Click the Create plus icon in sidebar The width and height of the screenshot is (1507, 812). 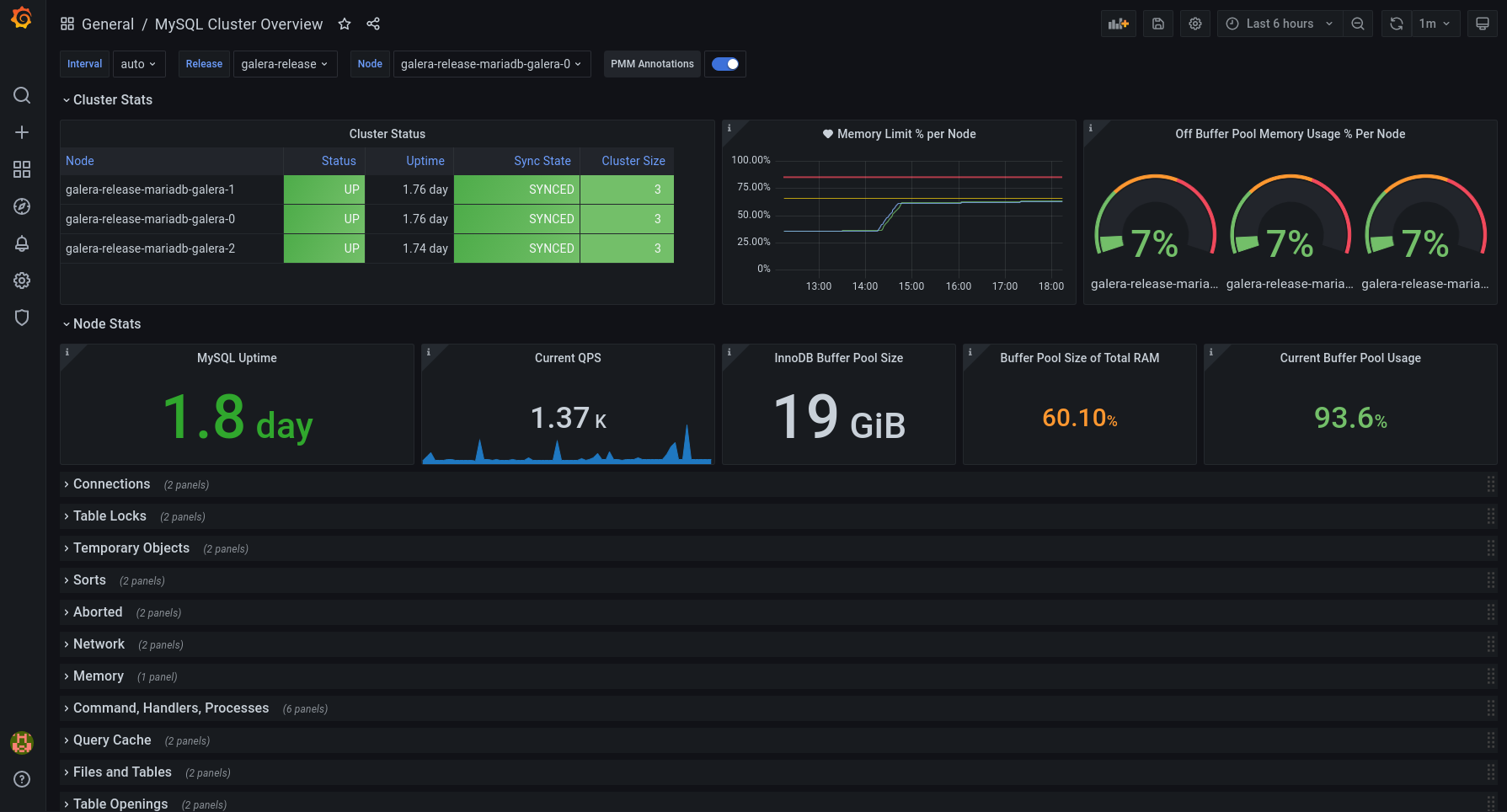[x=22, y=132]
